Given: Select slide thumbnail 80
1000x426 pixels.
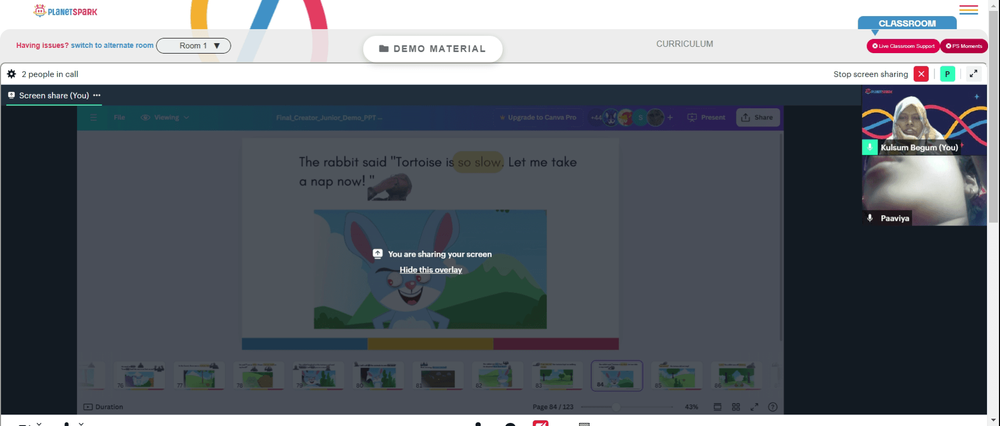Looking at the screenshot, I should click(x=378, y=376).
